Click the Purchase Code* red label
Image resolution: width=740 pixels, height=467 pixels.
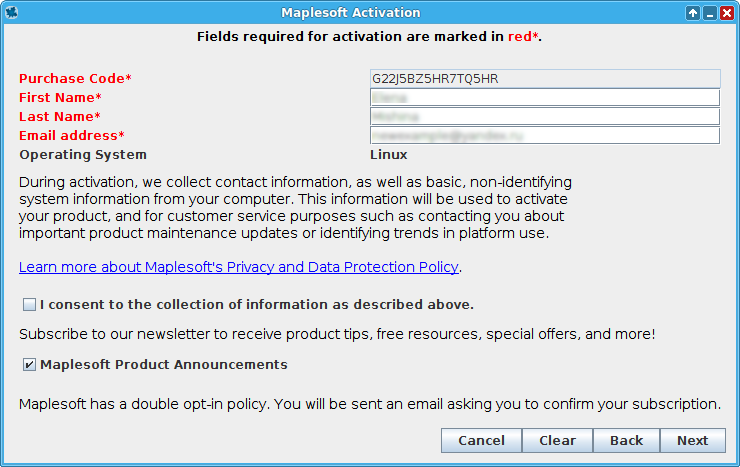[x=75, y=79]
